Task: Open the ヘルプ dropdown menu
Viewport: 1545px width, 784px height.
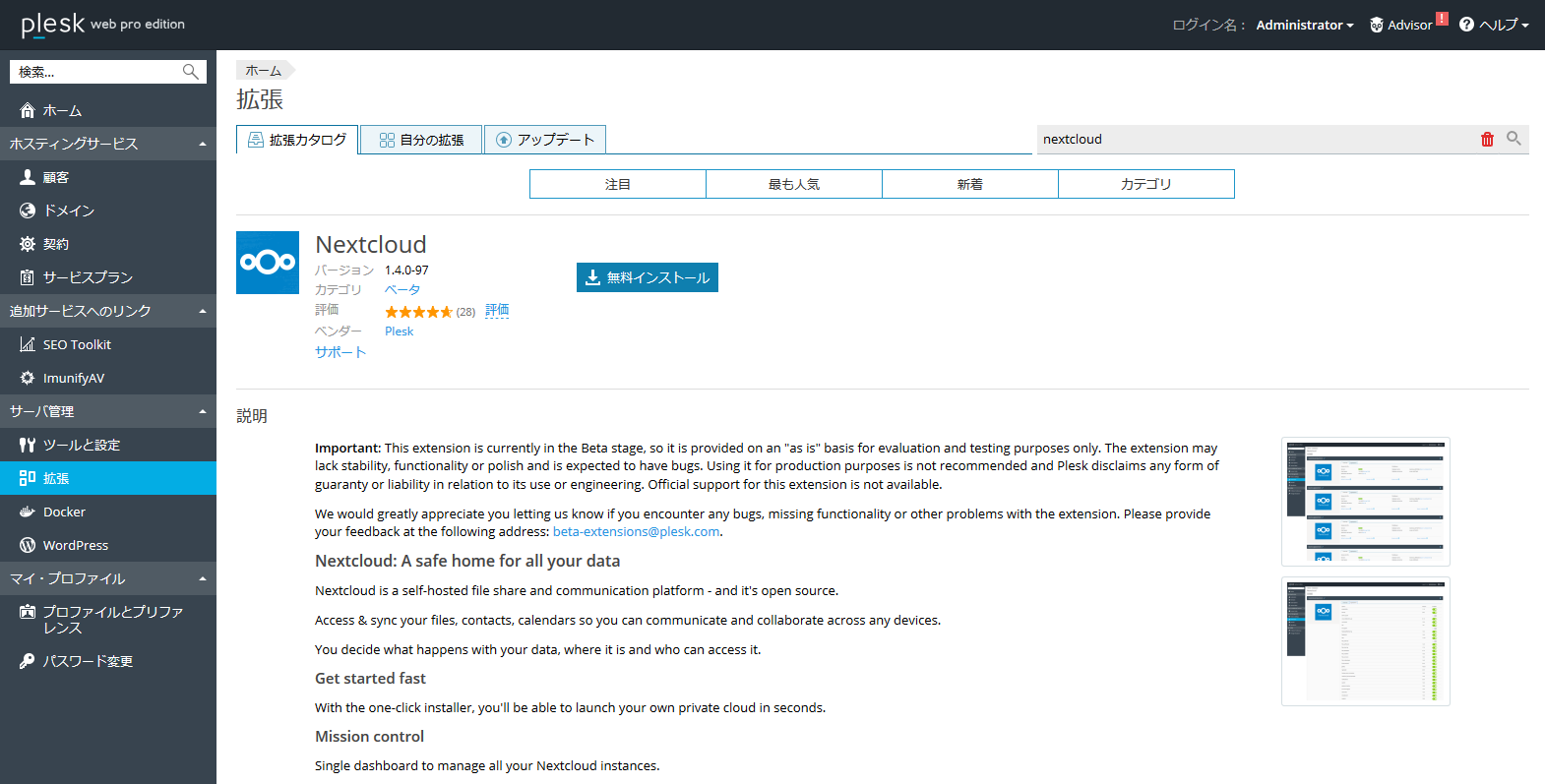Action: click(x=1494, y=25)
